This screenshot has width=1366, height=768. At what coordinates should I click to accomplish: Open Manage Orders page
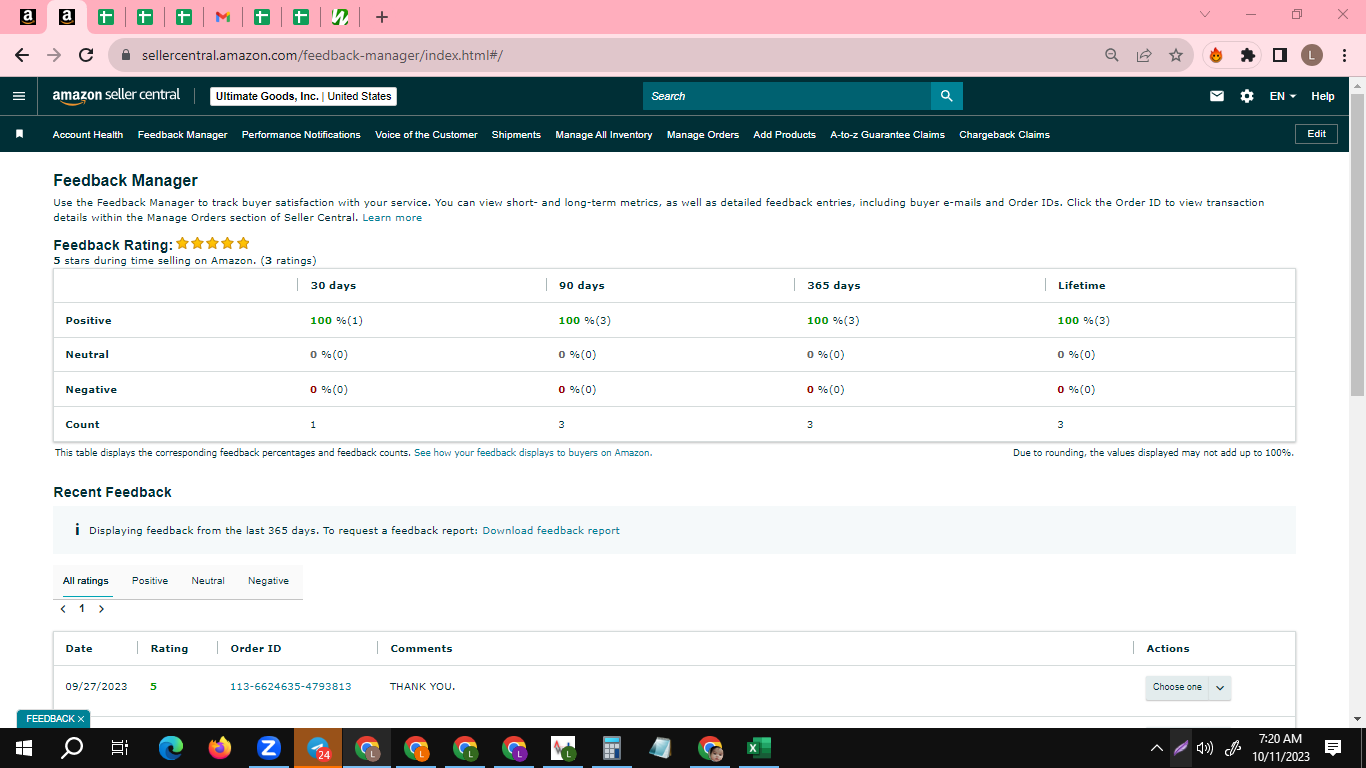(x=703, y=135)
